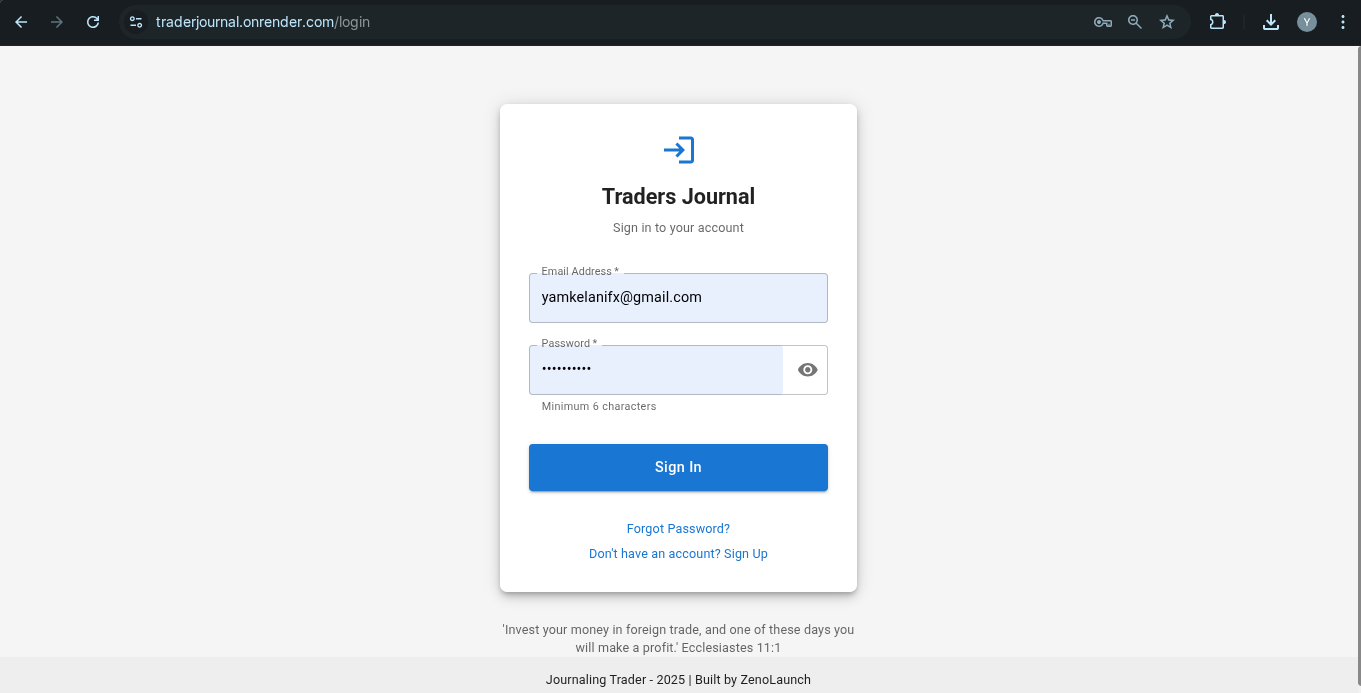Viewport: 1361px width, 693px height.
Task: Toggle password visibility with the eye icon
Action: [x=808, y=370]
